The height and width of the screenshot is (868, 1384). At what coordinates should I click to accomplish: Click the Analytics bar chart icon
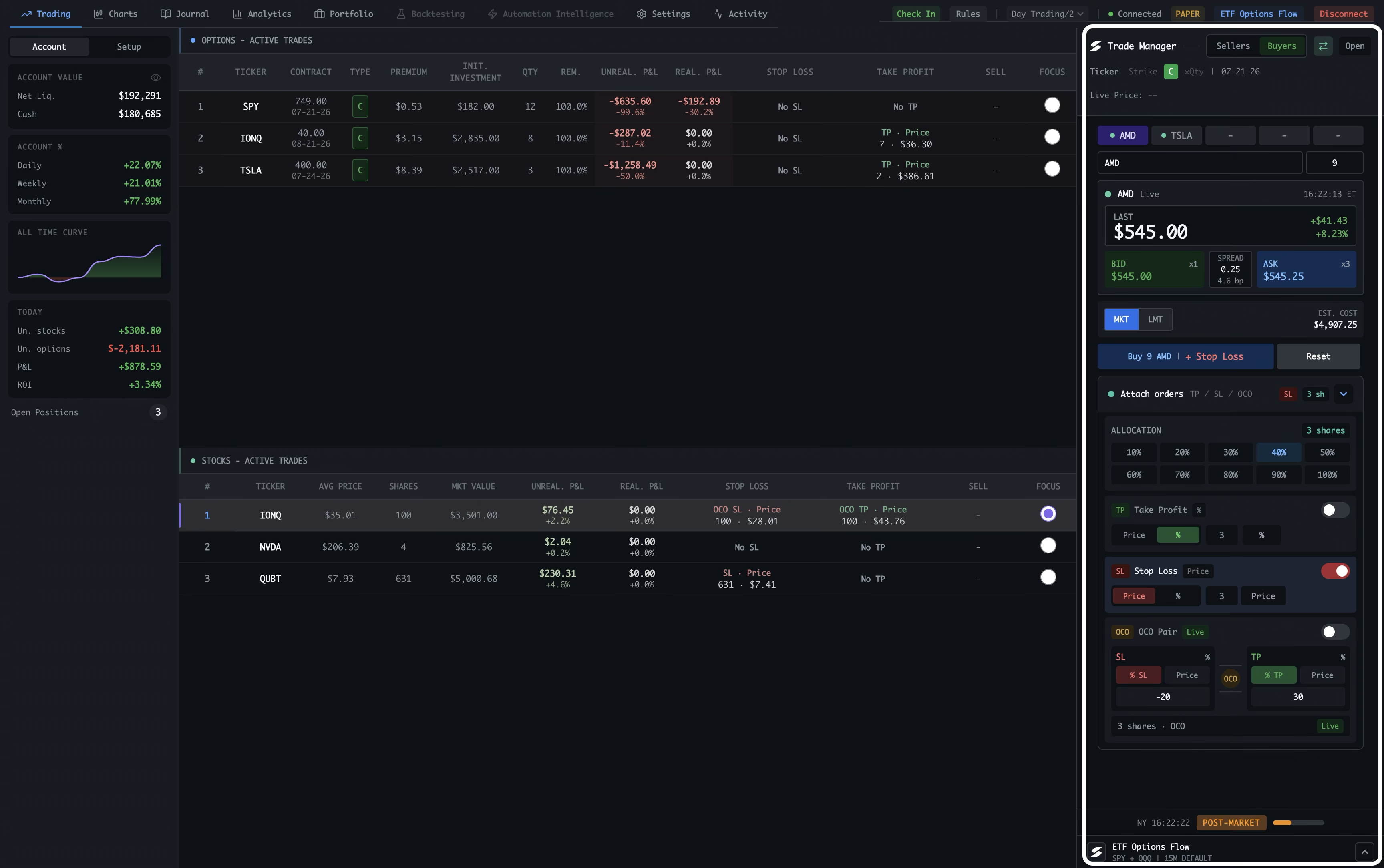coord(237,14)
